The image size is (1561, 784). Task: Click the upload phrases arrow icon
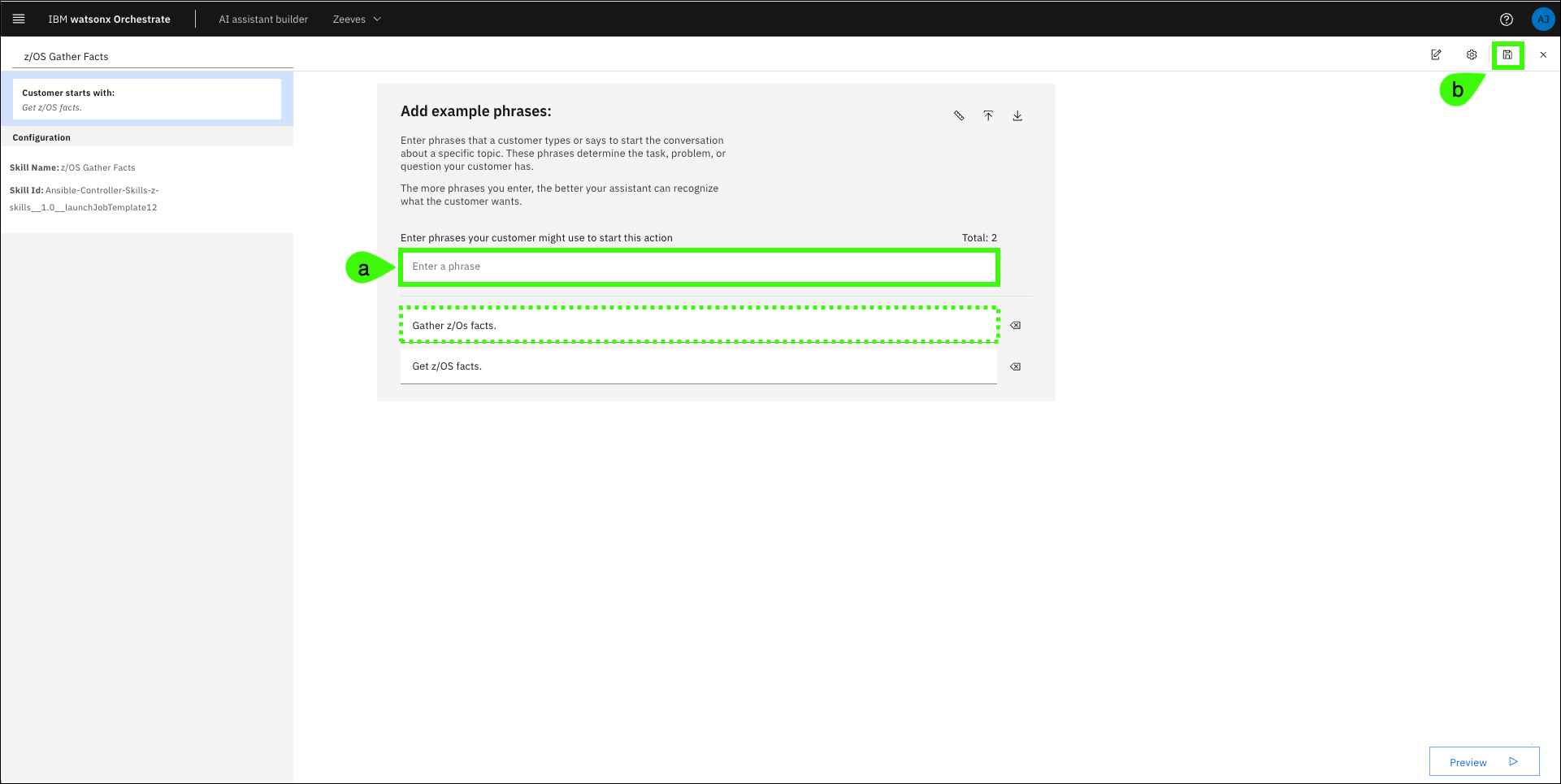(x=988, y=116)
